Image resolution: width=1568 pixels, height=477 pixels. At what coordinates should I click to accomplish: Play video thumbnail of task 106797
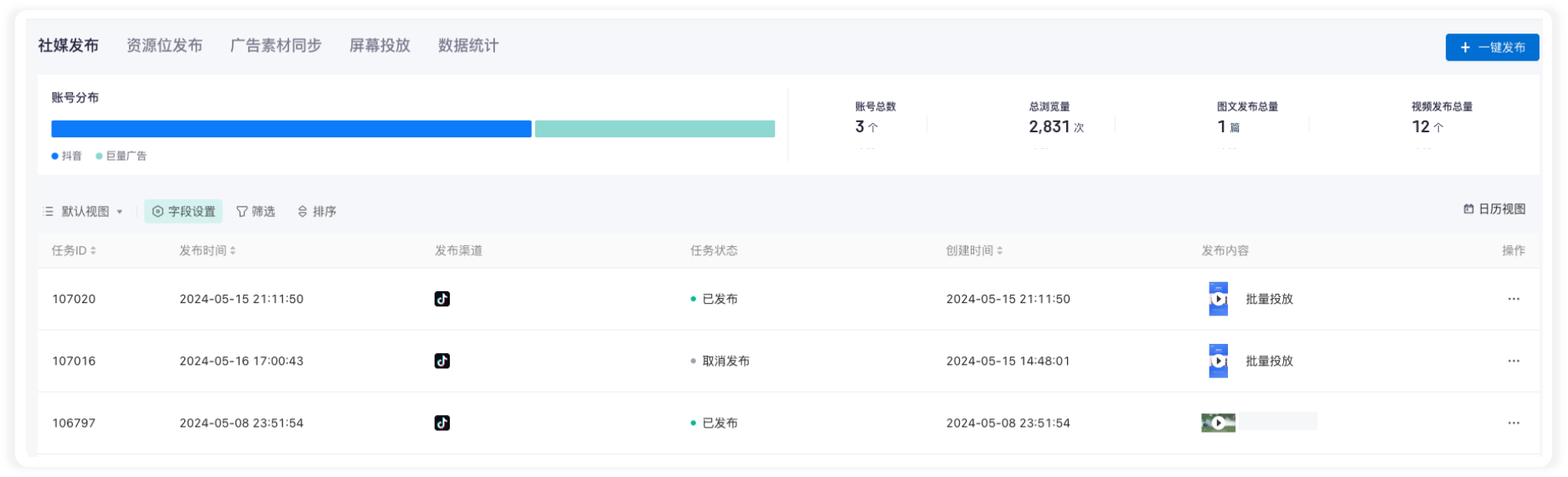(x=1219, y=423)
